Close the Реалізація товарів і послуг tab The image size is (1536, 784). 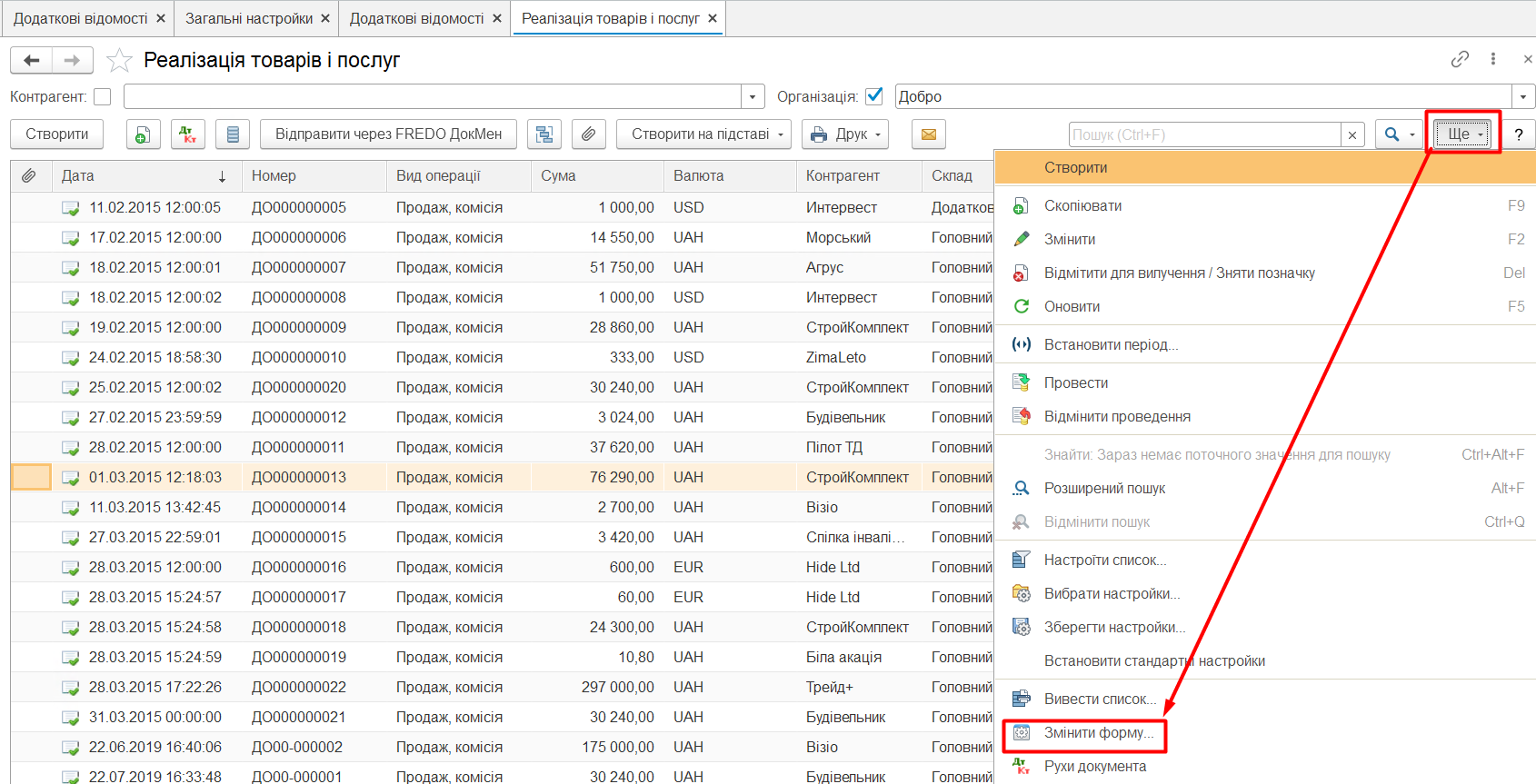tap(713, 18)
